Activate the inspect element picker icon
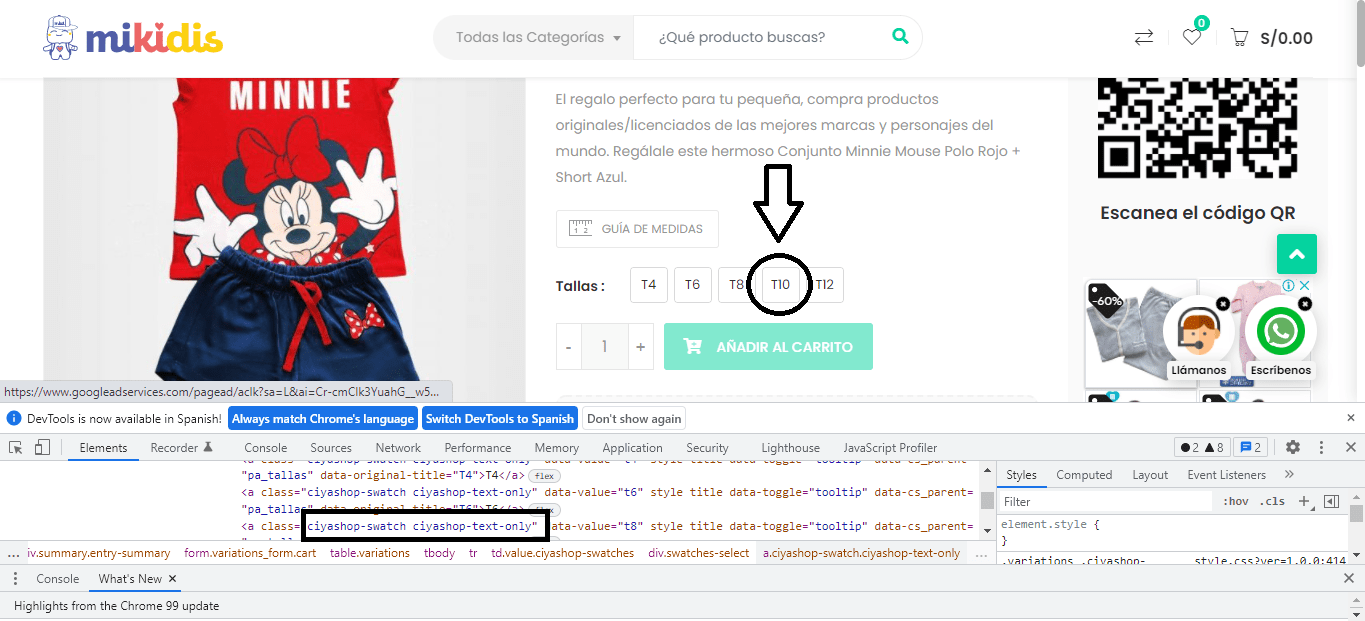The image size is (1365, 621). [17, 447]
